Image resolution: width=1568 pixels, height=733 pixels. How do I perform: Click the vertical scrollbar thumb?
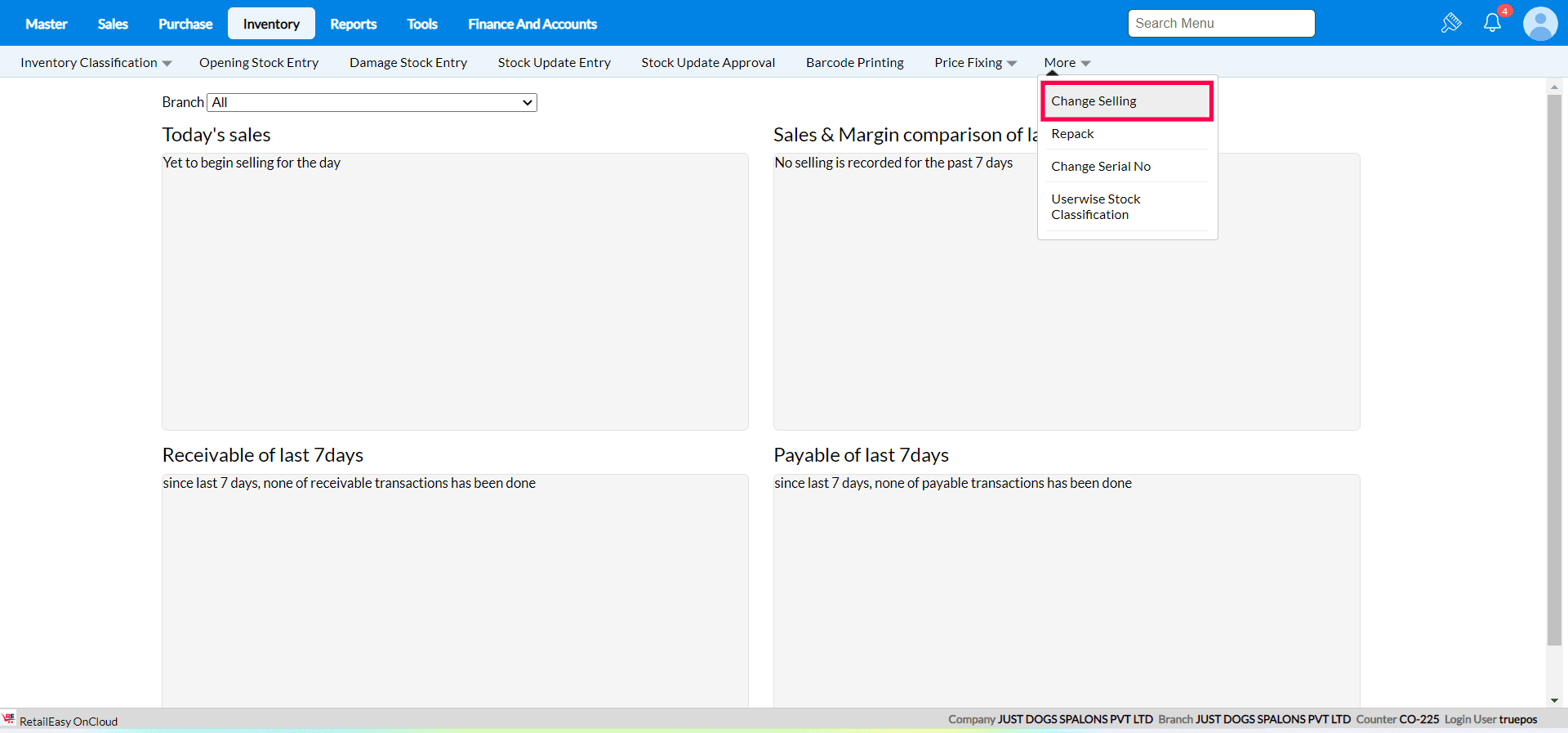1554,369
